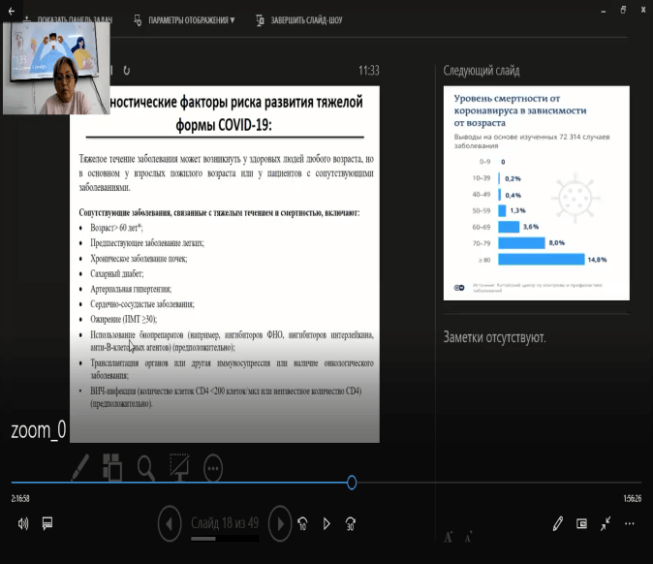Toggle subtitles and captions icon
Image resolution: width=653 pixels, height=564 pixels.
(x=47, y=523)
